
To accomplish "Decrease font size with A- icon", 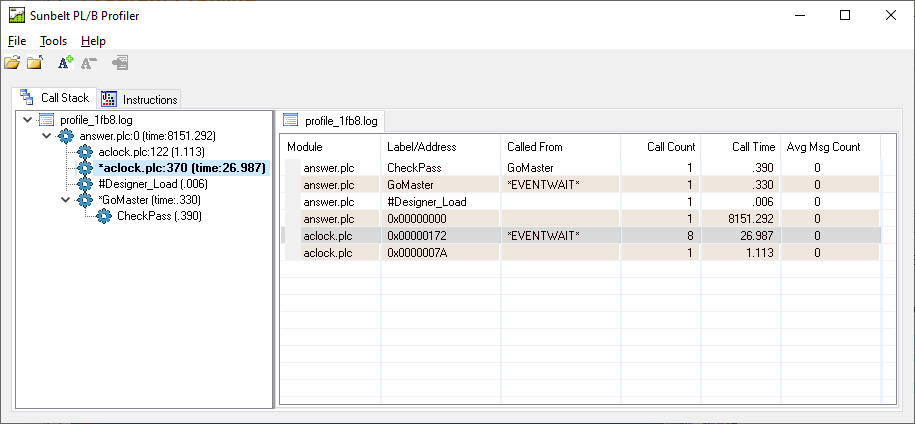I will (88, 63).
